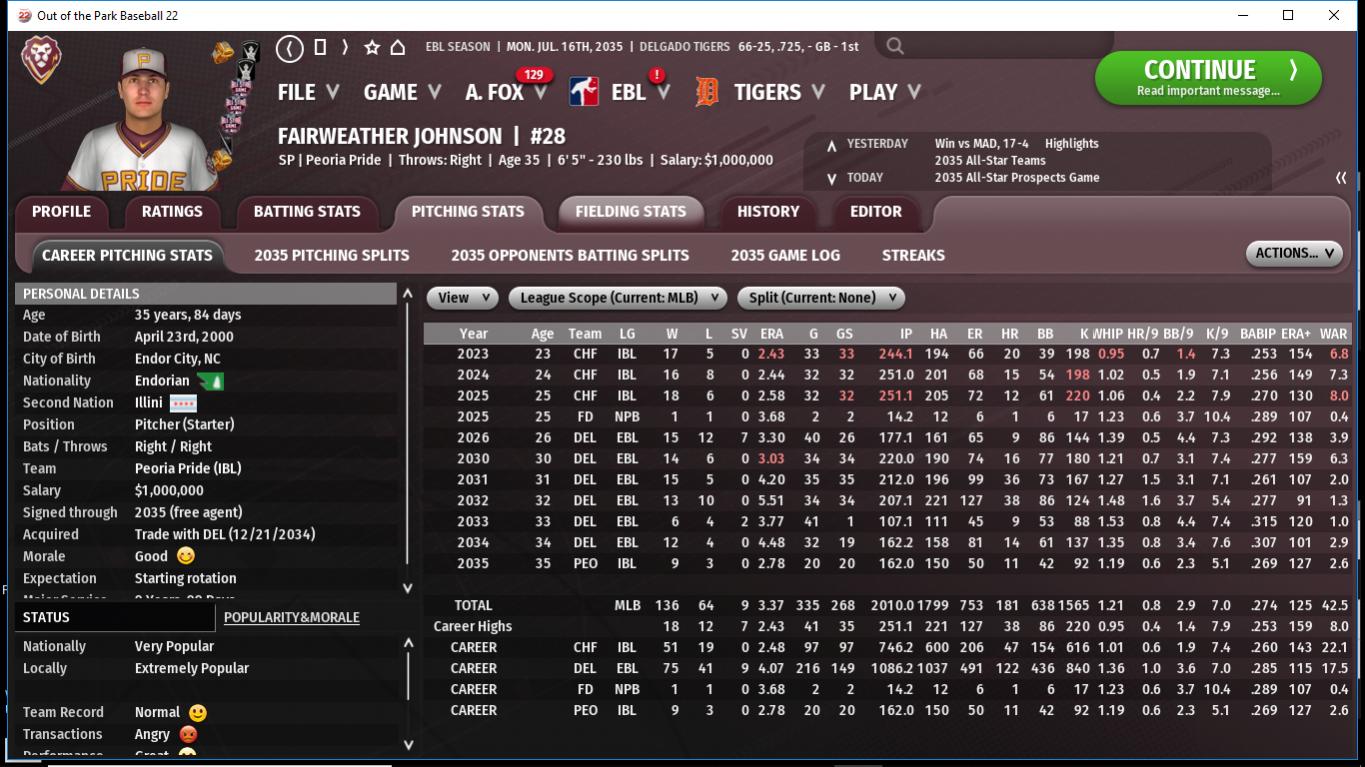
Task: Click the Peoria Pride lion logo
Action: pyautogui.click(x=42, y=60)
